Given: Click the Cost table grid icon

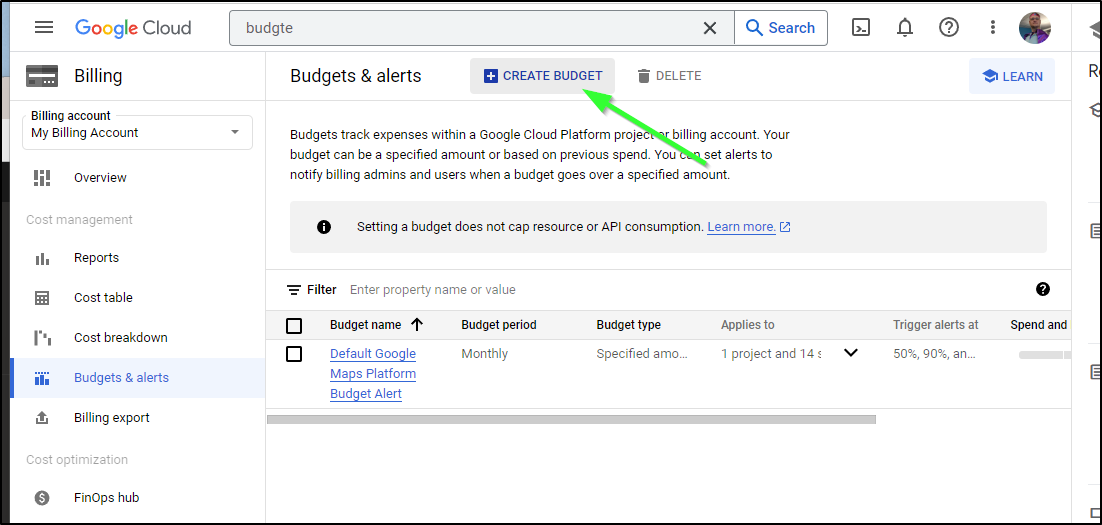Looking at the screenshot, I should click(x=42, y=298).
